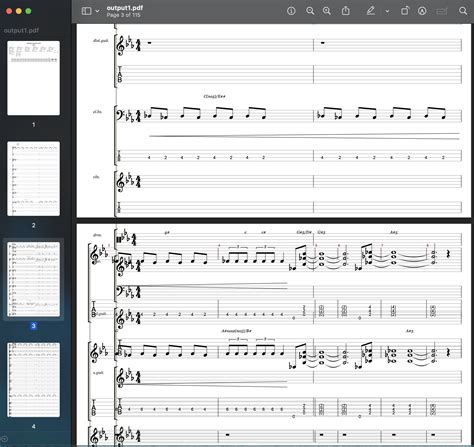
Task: Click the output1.pdf window title
Action: pos(125,8)
